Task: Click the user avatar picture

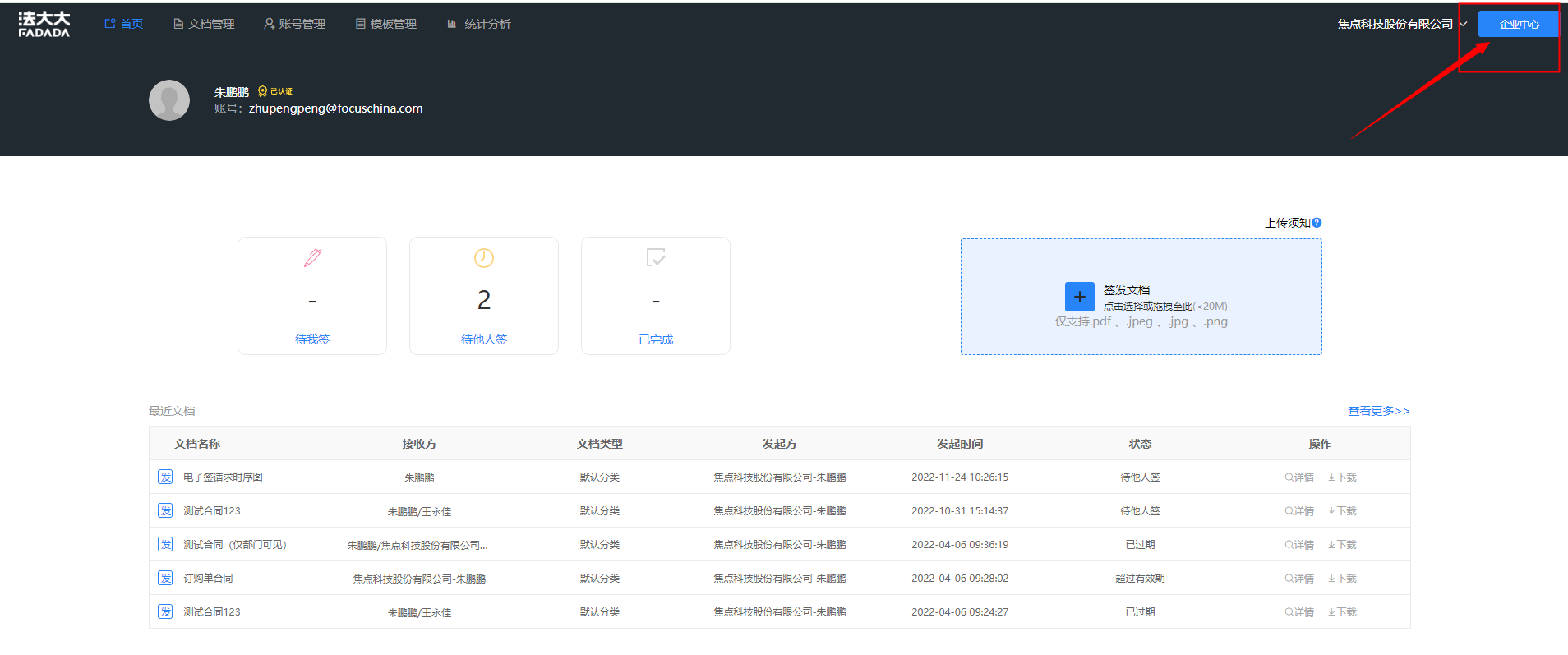Action: coord(169,100)
